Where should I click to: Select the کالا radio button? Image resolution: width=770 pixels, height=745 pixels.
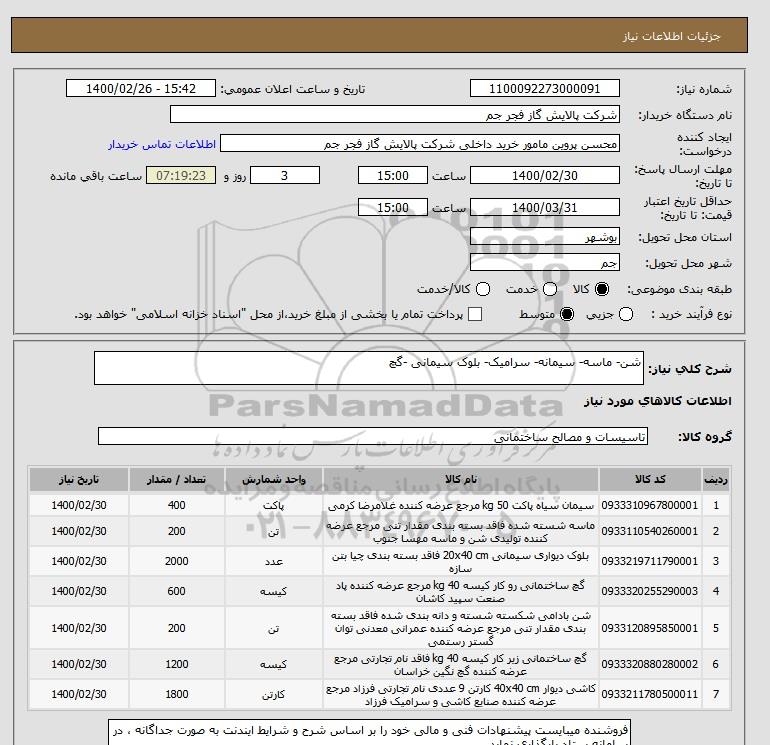pos(602,289)
